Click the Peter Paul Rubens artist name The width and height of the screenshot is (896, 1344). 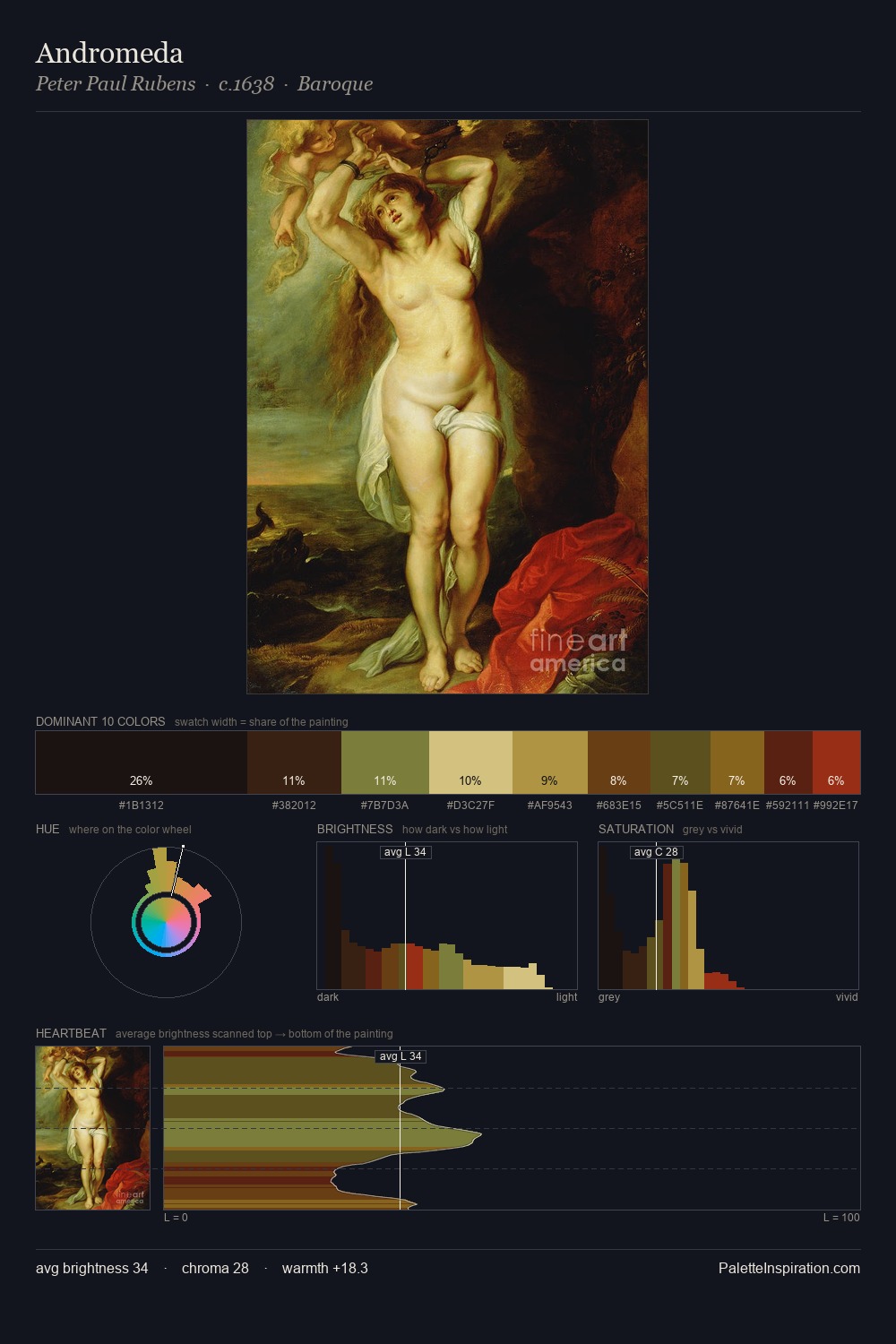pyautogui.click(x=116, y=84)
